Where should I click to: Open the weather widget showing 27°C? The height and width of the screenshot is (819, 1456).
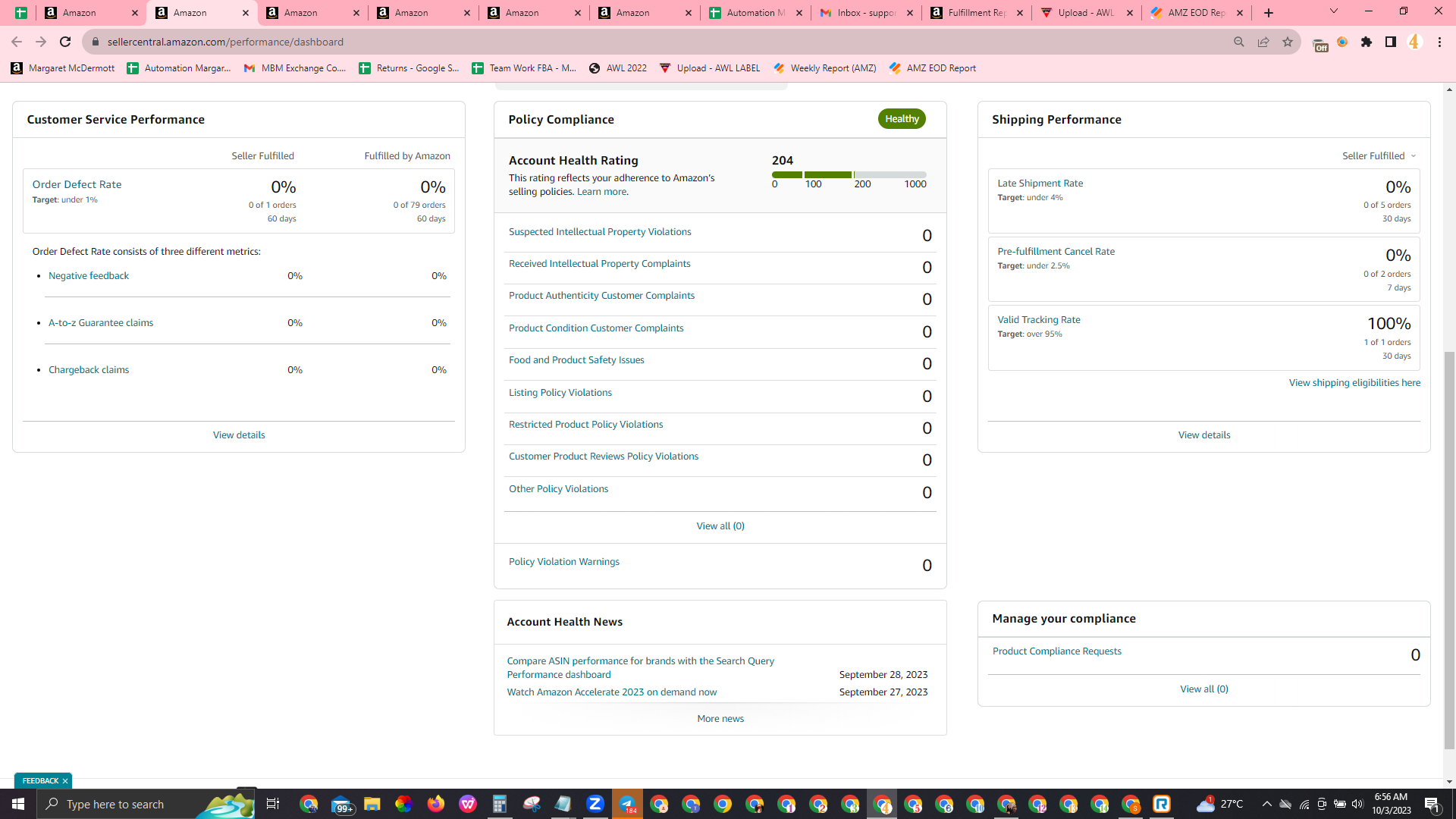(x=1220, y=804)
